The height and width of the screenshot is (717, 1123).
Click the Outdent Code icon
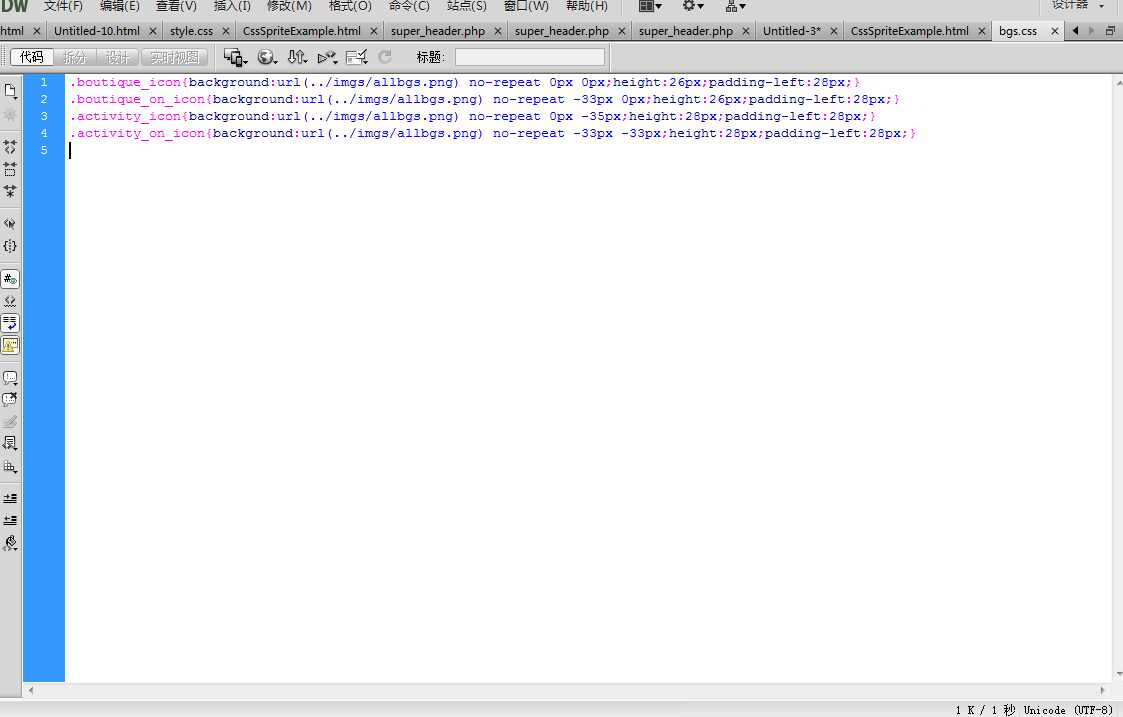(10, 520)
